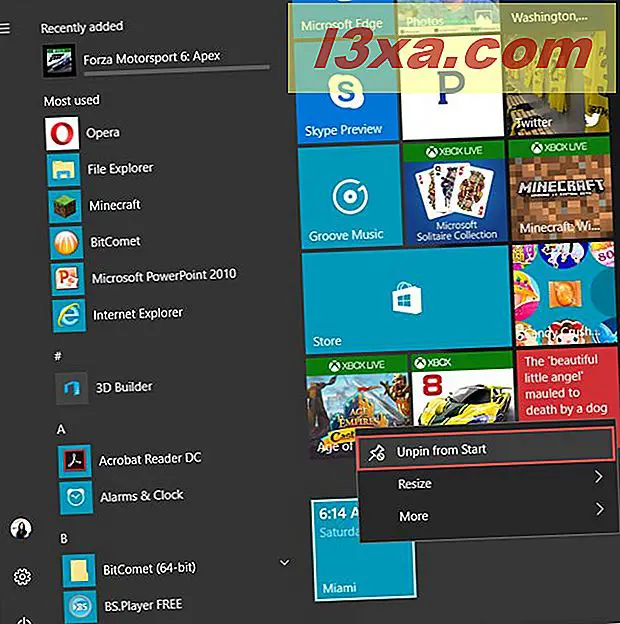The height and width of the screenshot is (624, 620).
Task: Click the 3D Builder icon
Action: coord(72,388)
